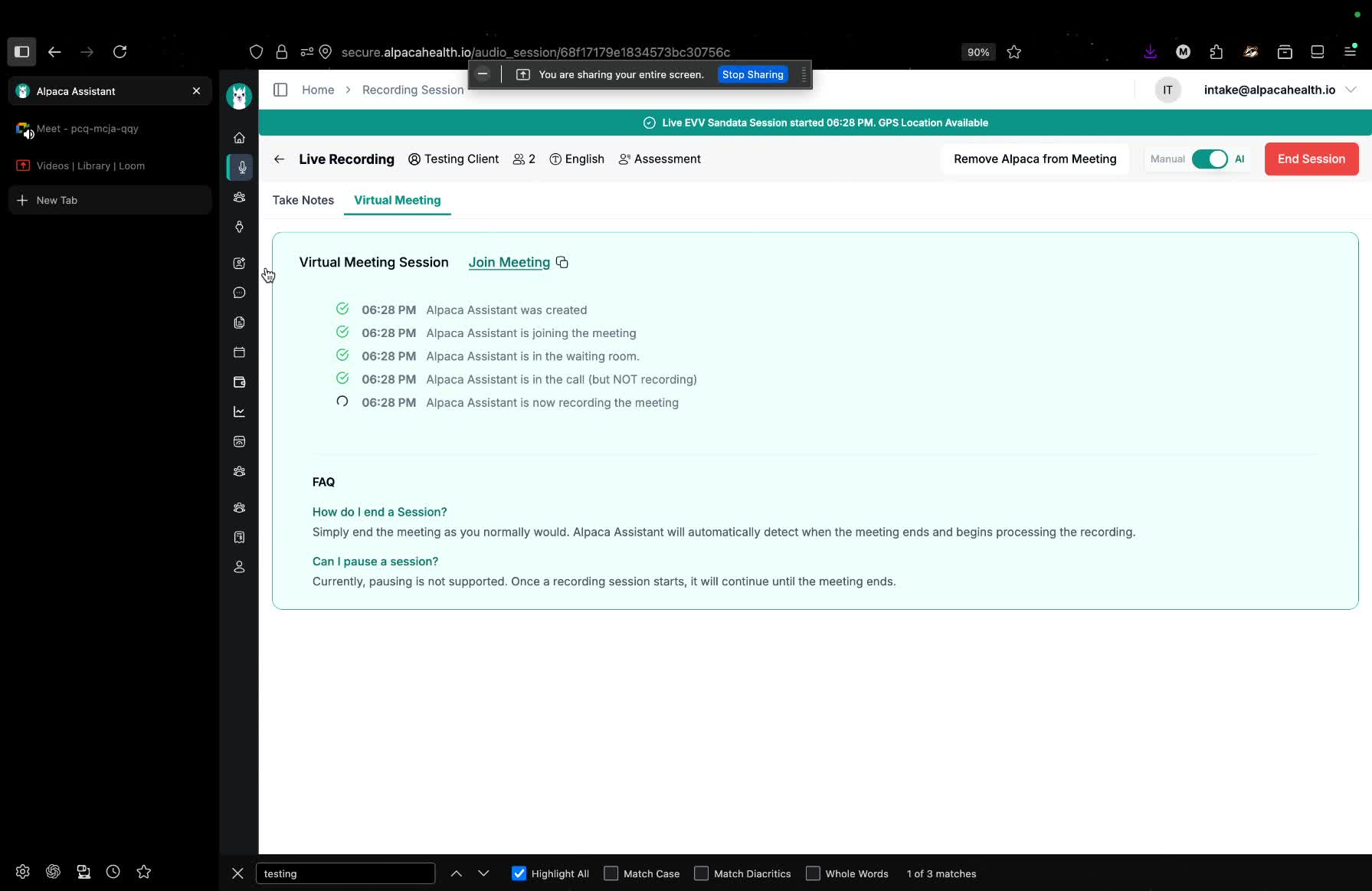Toggle the app sidebar panel icon near Home
This screenshot has height=891, width=1372.
280,90
